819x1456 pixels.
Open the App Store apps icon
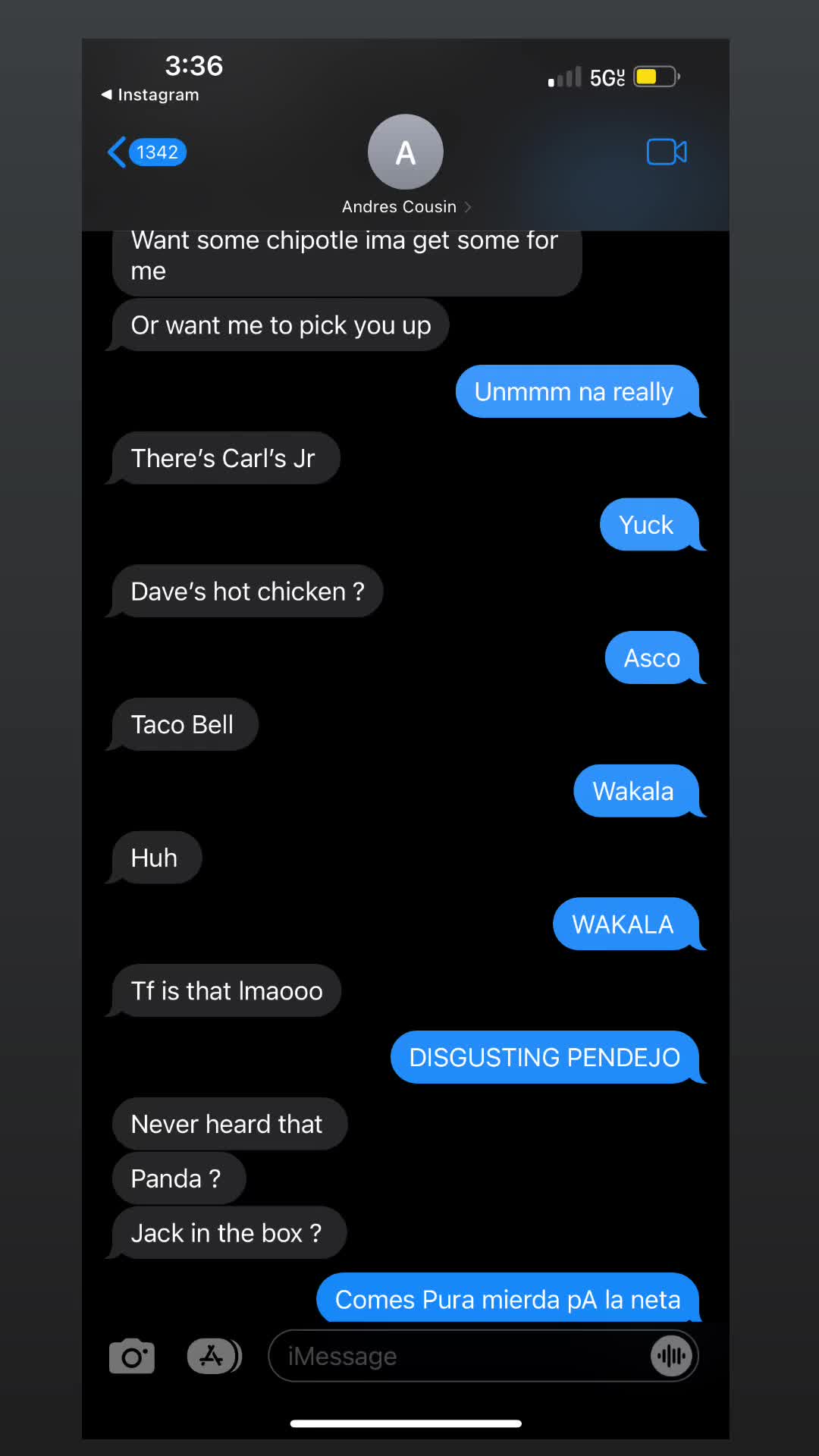(x=214, y=1356)
